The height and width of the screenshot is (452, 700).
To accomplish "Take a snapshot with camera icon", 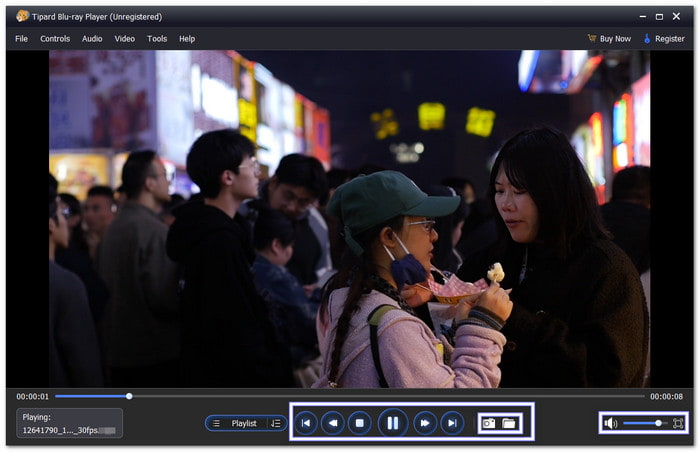I will point(489,423).
